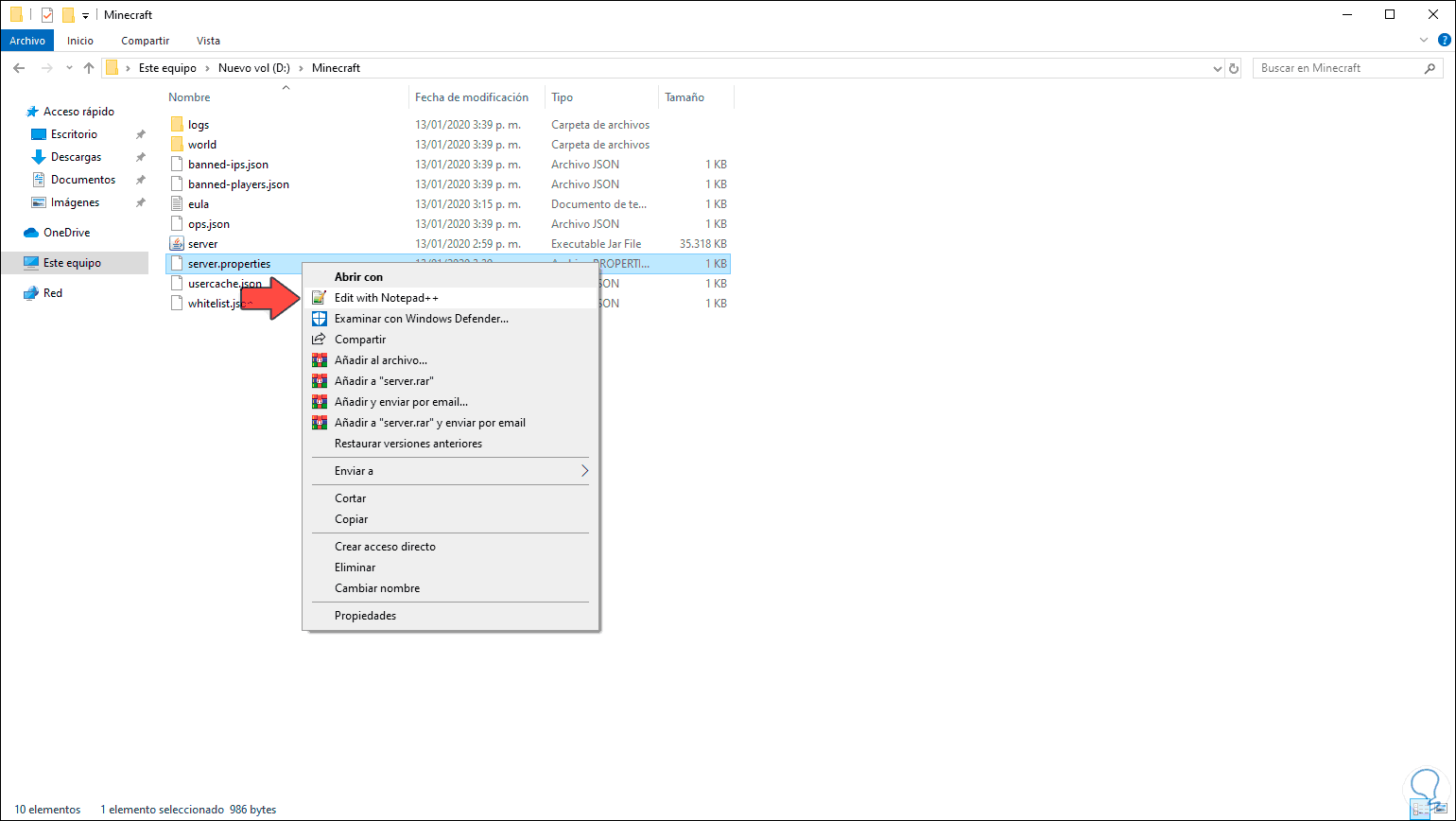Choose Cortar from context menu
The width and height of the screenshot is (1456, 821).
(x=450, y=498)
